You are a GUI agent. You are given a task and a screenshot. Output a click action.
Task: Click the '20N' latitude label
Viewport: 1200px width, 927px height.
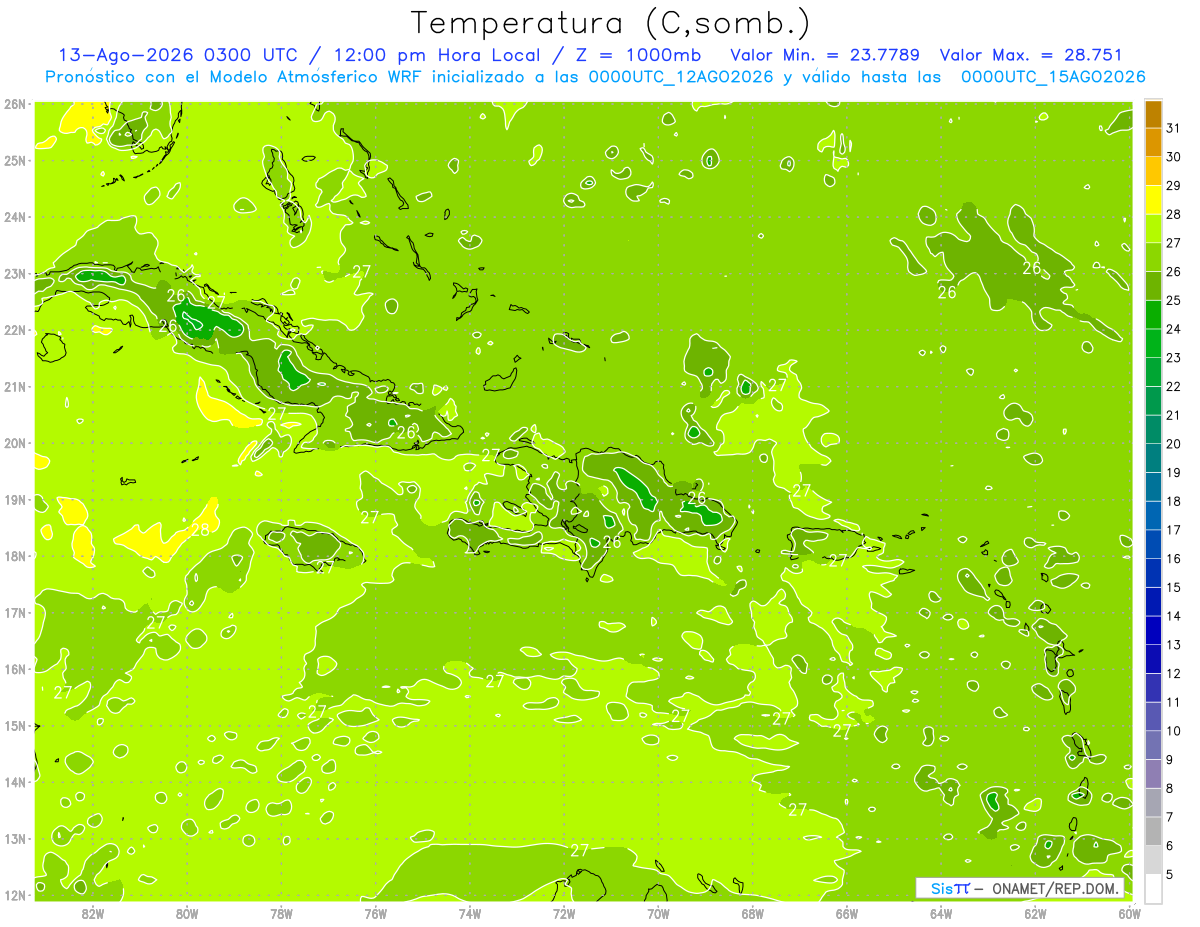pyautogui.click(x=15, y=443)
